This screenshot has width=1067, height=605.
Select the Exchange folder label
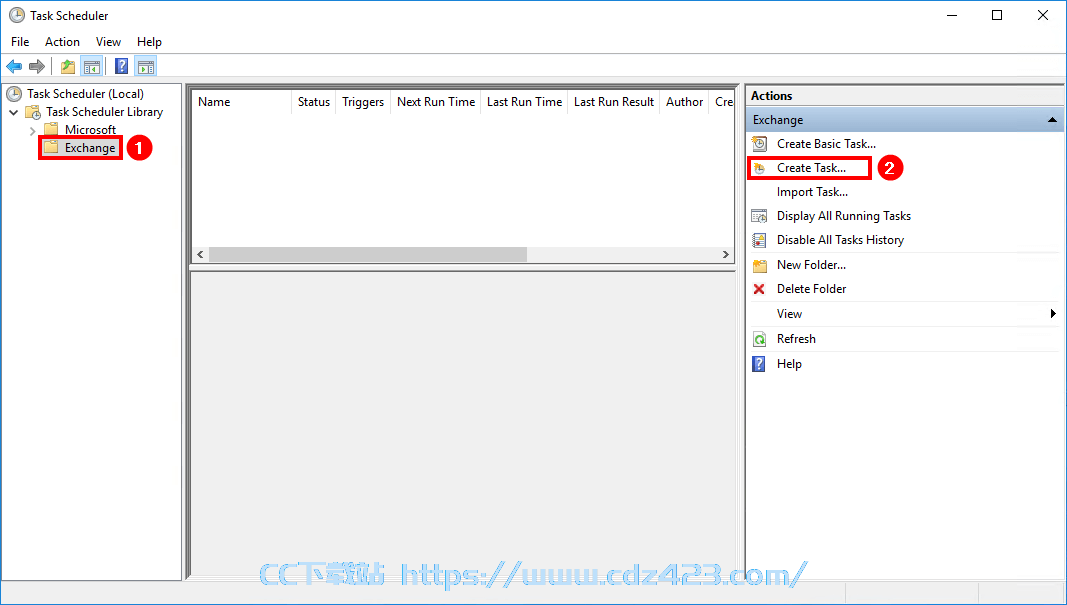point(90,148)
